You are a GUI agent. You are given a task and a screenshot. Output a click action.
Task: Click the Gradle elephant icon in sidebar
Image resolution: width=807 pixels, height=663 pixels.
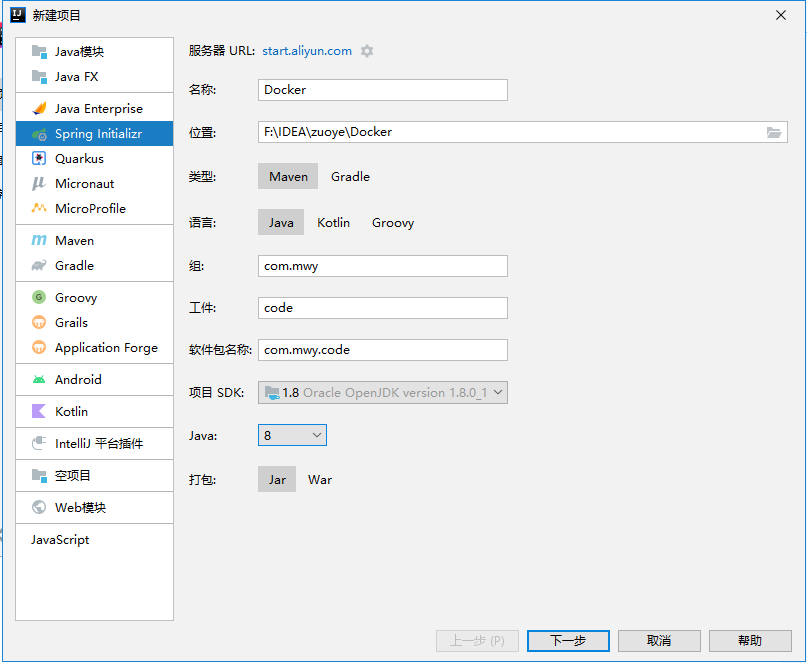39,266
